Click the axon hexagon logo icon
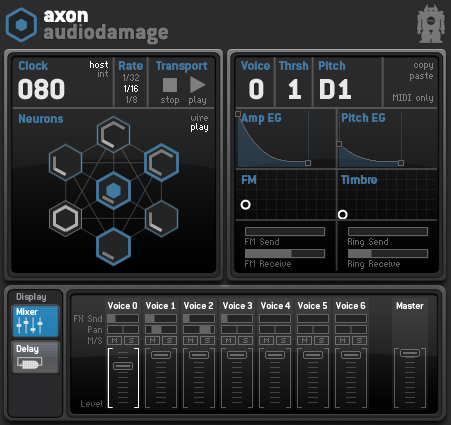 click(21, 25)
